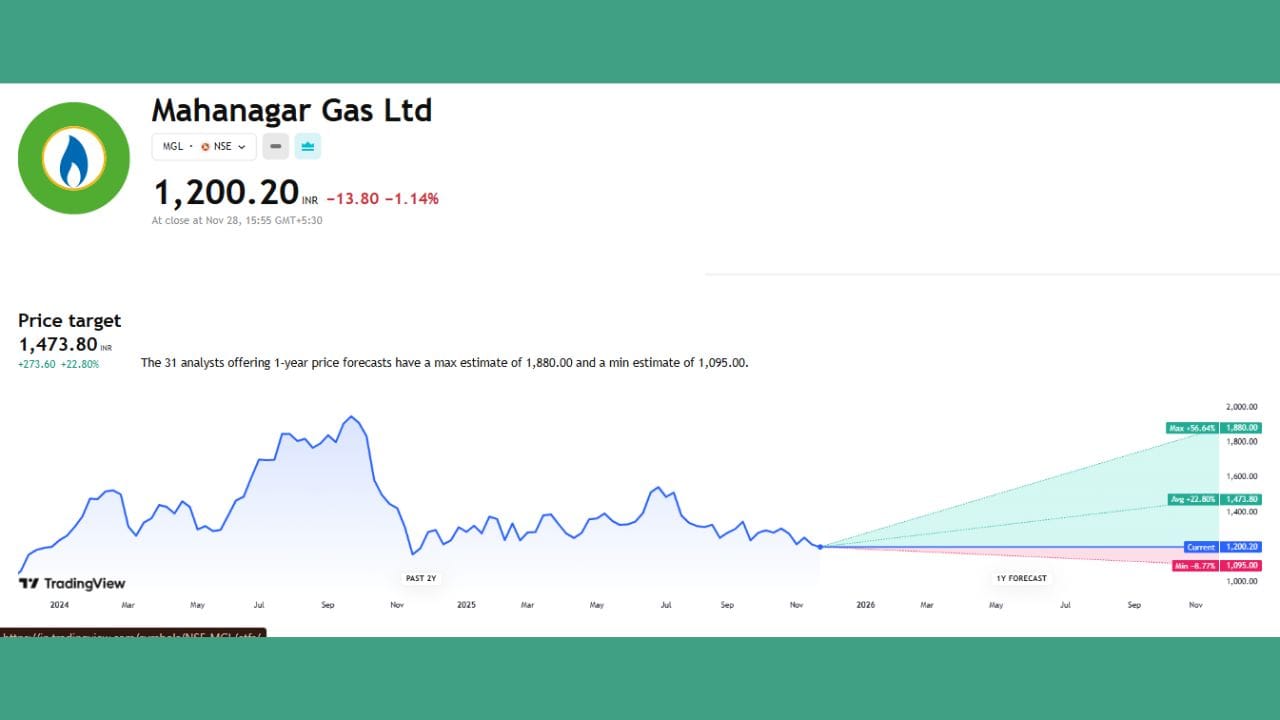Screen dimensions: 1280x720
Task: Click the green '+273.60 +22.80%' gain text
Action: [58, 364]
